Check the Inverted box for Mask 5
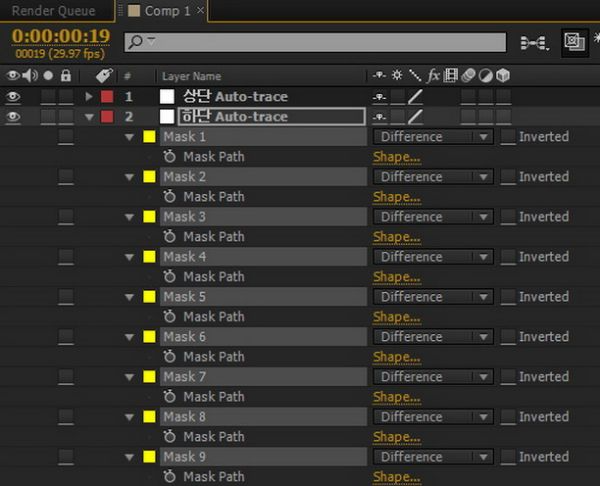The image size is (600, 486). pyautogui.click(x=508, y=297)
